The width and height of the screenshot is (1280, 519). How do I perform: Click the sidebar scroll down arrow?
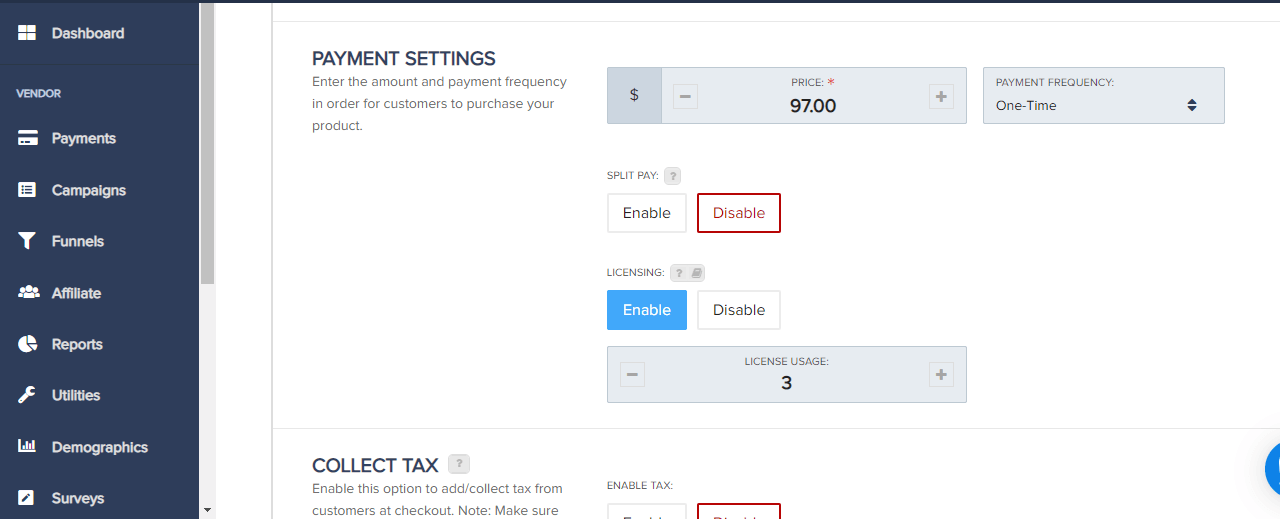click(x=207, y=510)
